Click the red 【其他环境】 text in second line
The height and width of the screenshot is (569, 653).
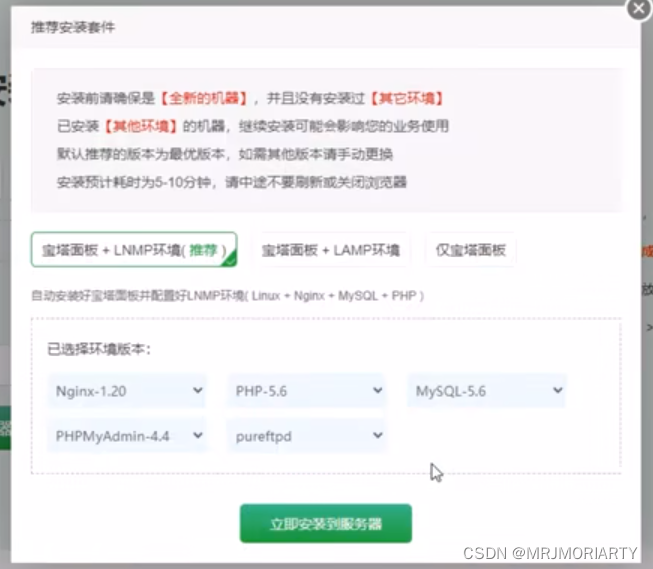pos(141,126)
